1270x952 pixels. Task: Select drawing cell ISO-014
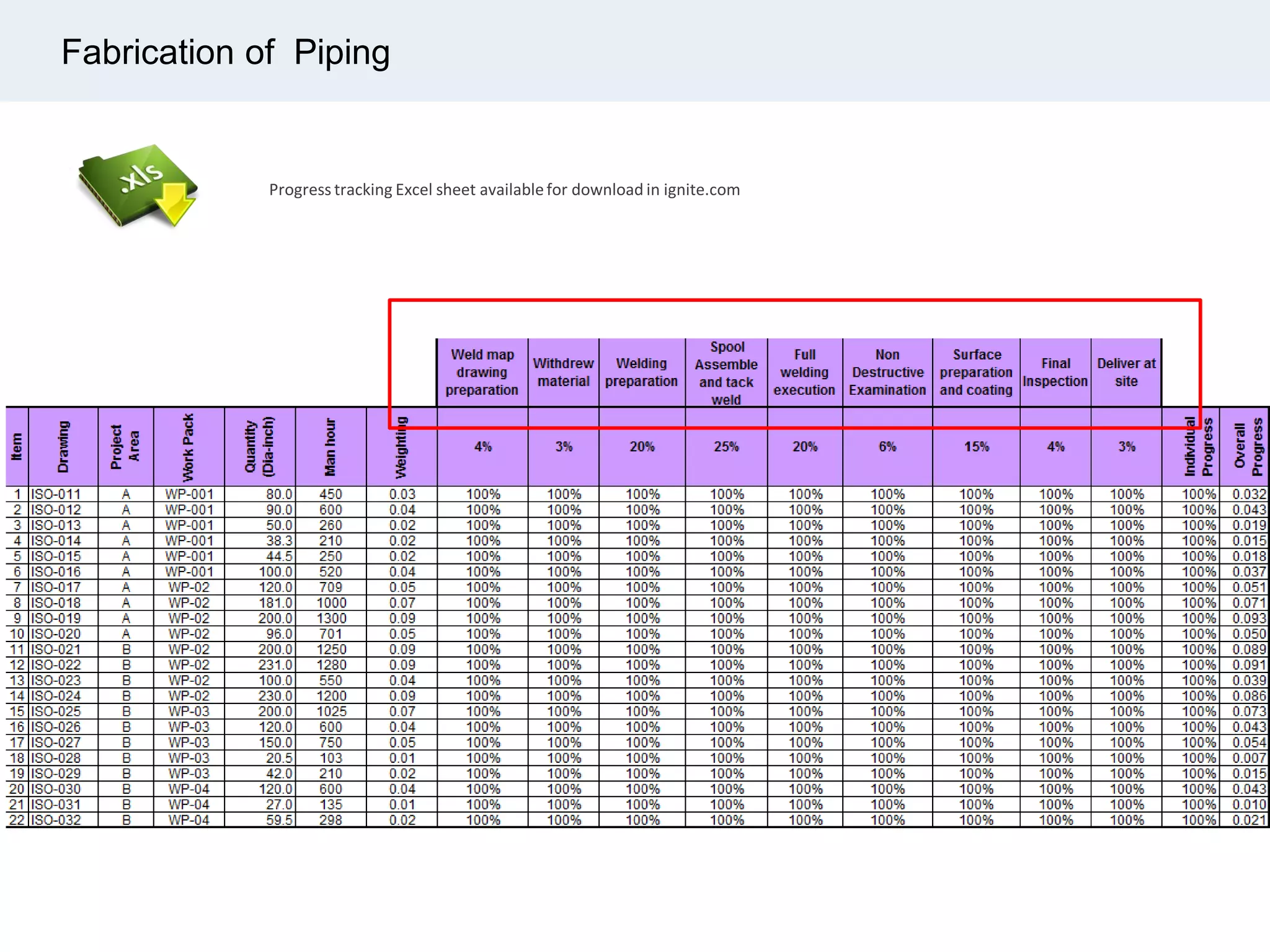(63, 541)
